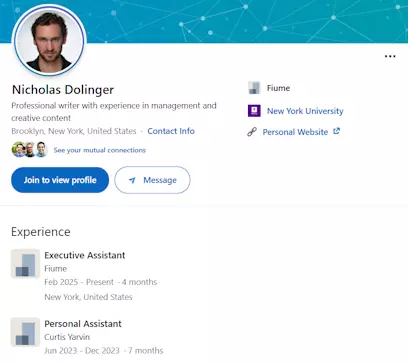The width and height of the screenshot is (408, 363).
Task: Click the Executive Assistant company logo
Action: [x=25, y=263]
